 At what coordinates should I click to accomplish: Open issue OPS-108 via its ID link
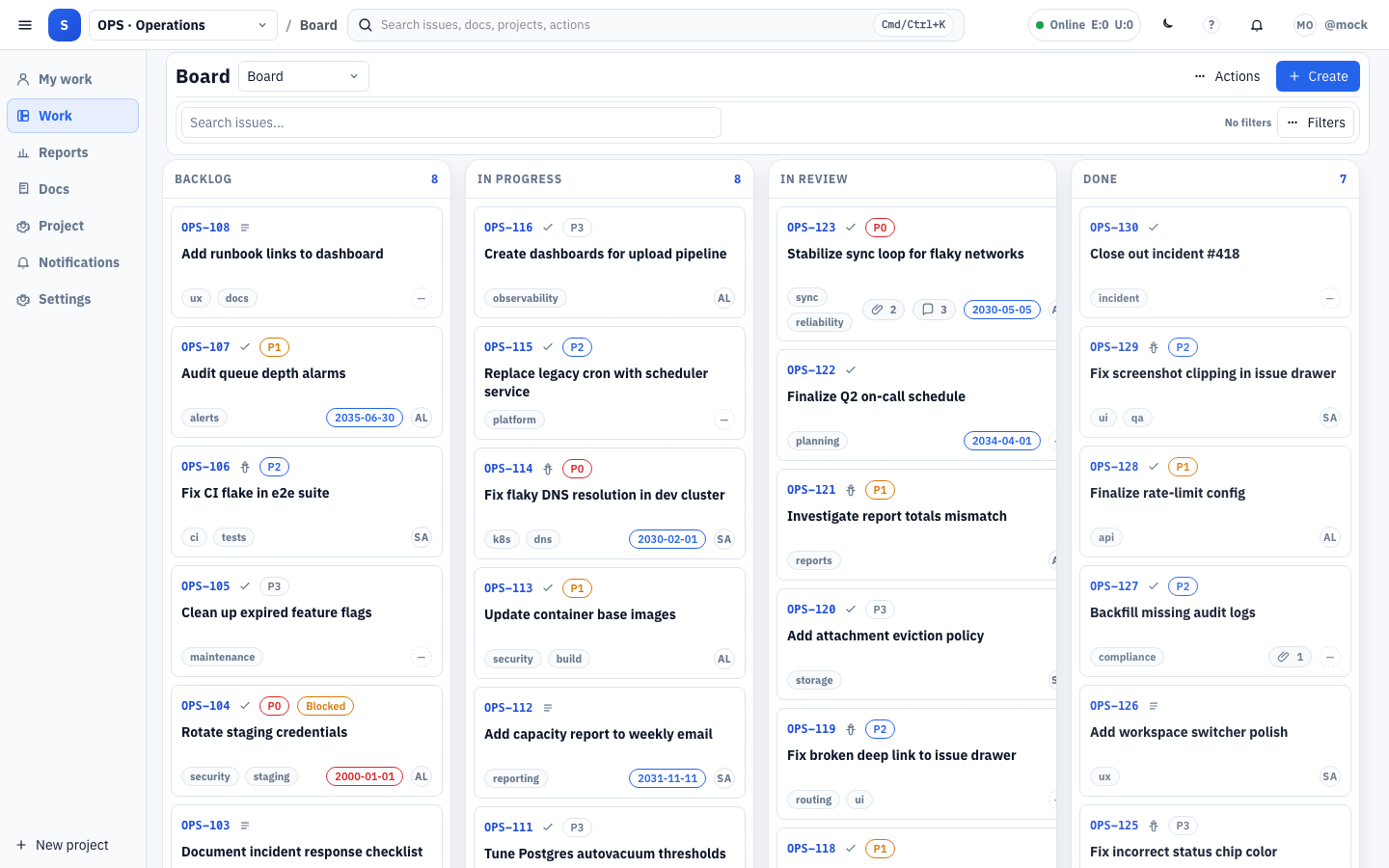[x=204, y=227]
